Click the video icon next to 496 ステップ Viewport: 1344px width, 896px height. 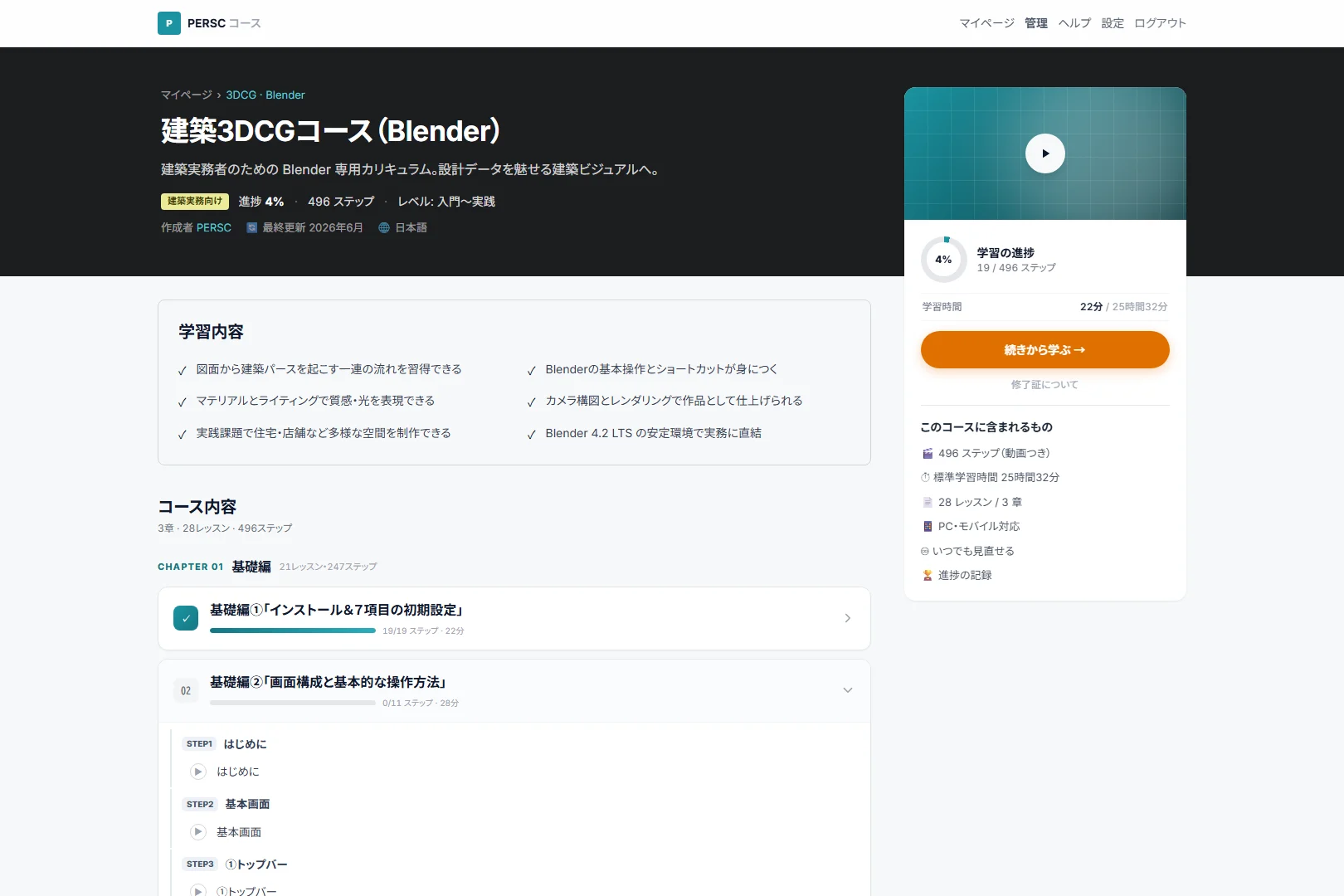pos(928,454)
